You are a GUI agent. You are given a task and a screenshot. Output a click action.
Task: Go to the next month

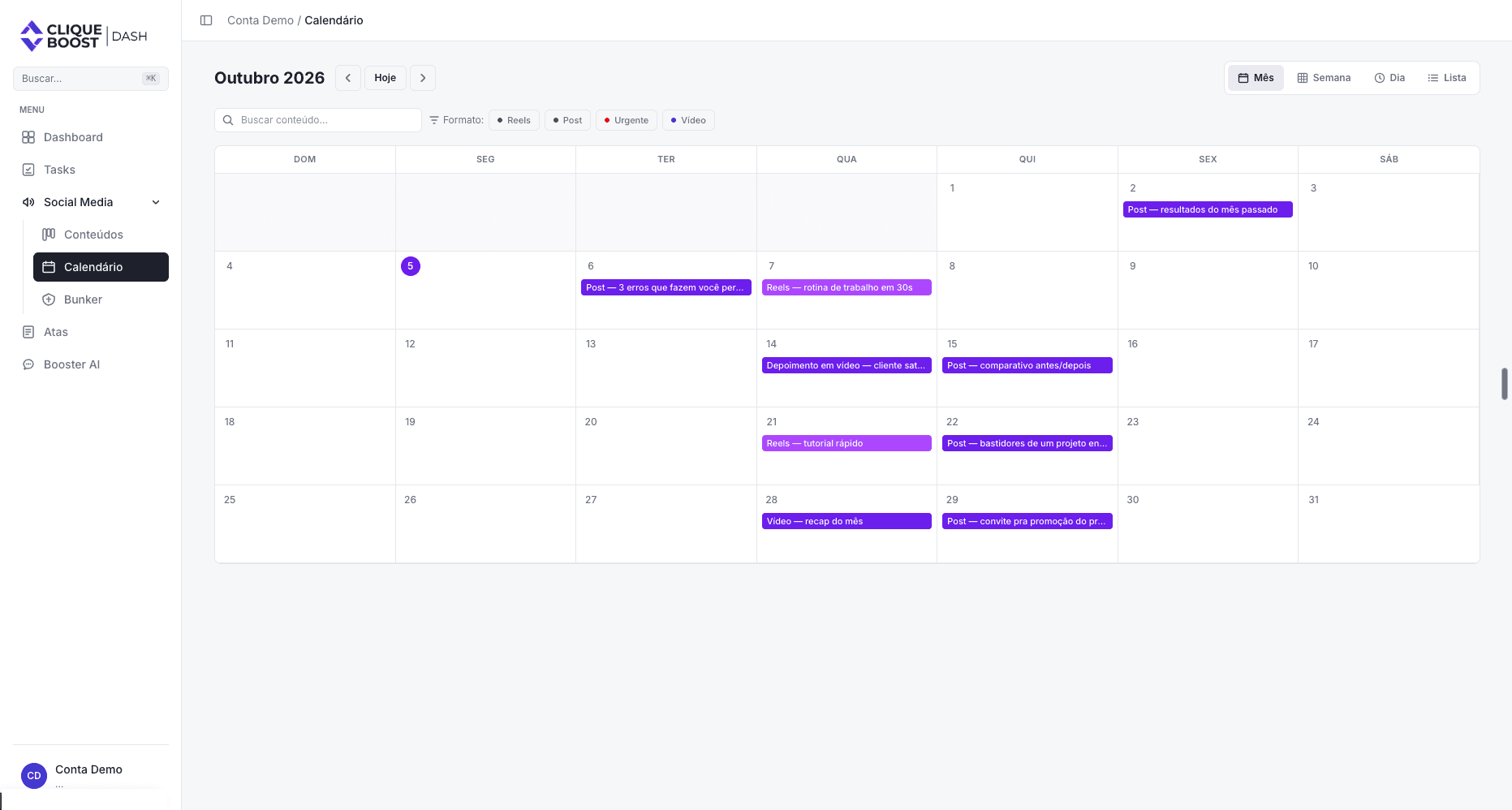click(x=423, y=78)
